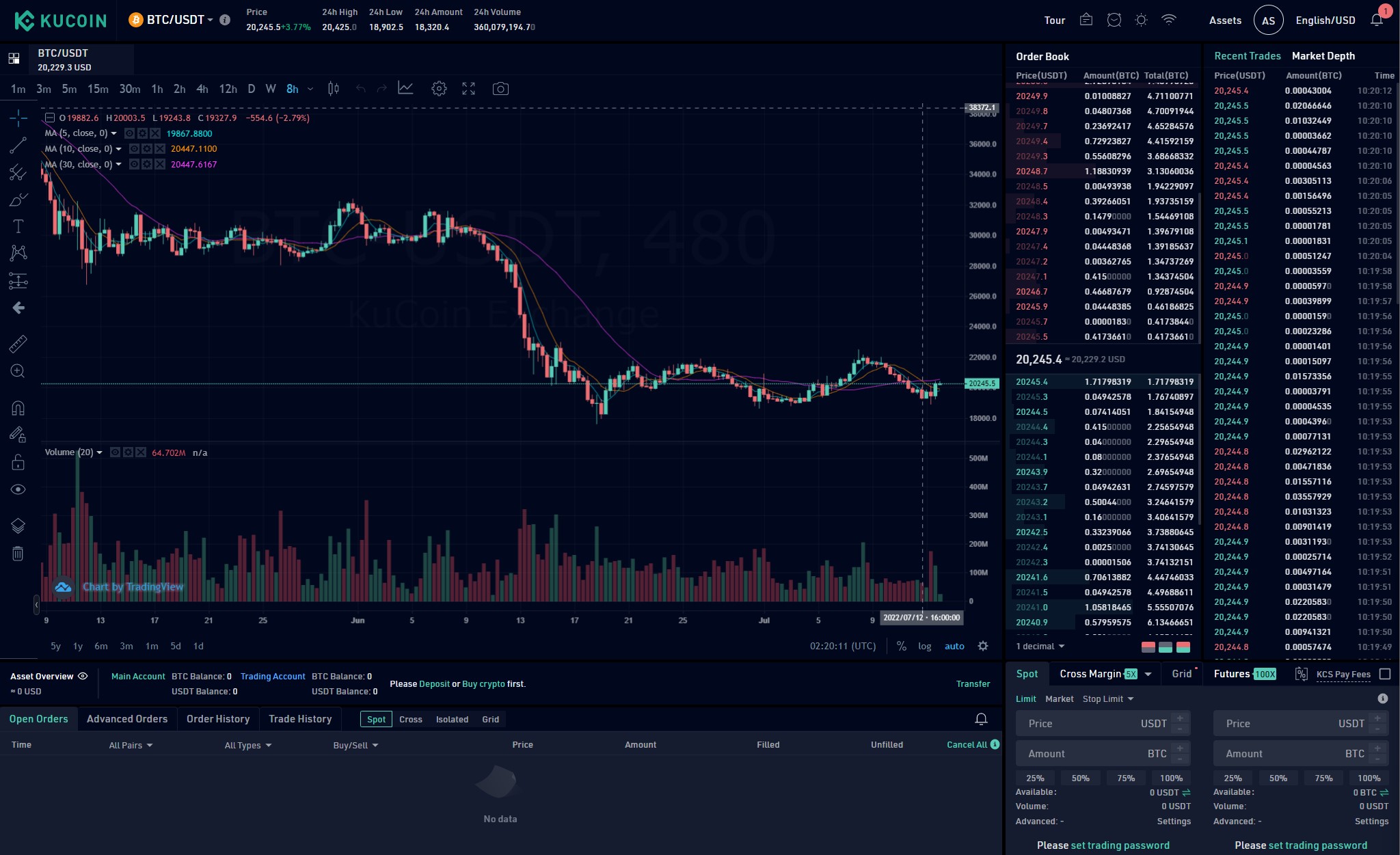Toggle stay in drawing mode
Screen dimensions: 1400x855
click(x=18, y=435)
